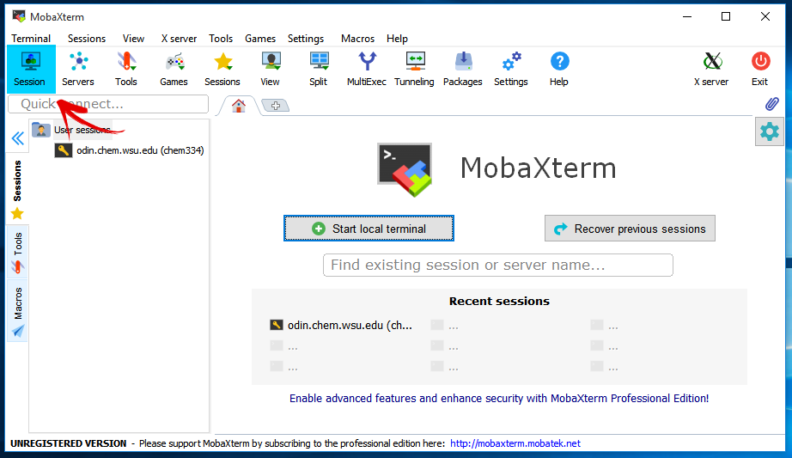Open the Packages manager icon
Viewport: 792px width, 458px height.
463,68
